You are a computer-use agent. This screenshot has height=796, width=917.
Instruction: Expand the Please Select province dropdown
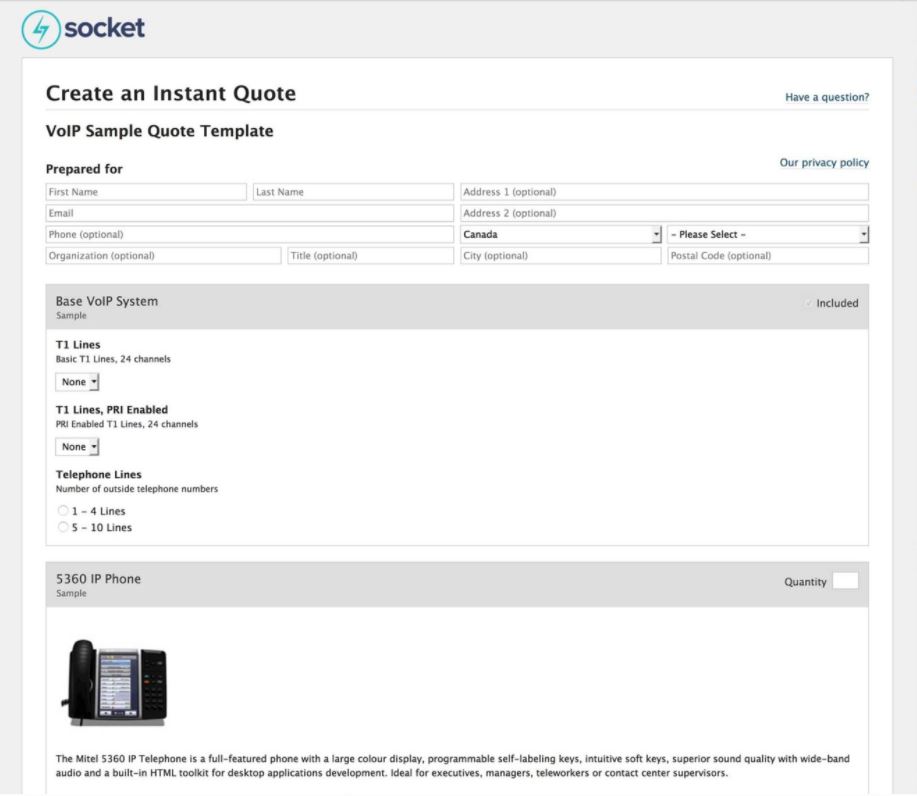767,234
